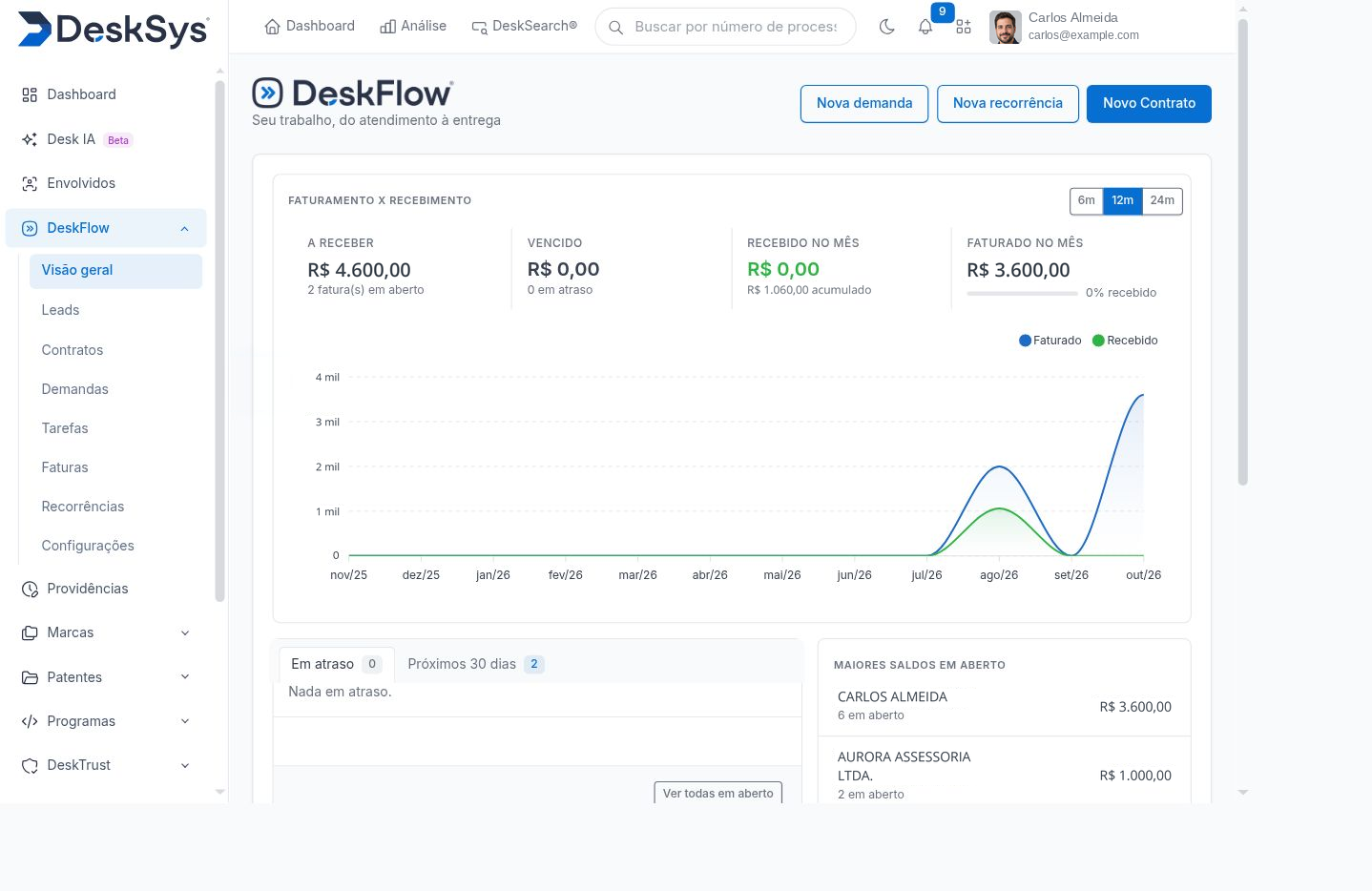Screen dimensions: 1372x891
Task: Click Carlos Almeida avatar photo
Action: pos(1006,27)
